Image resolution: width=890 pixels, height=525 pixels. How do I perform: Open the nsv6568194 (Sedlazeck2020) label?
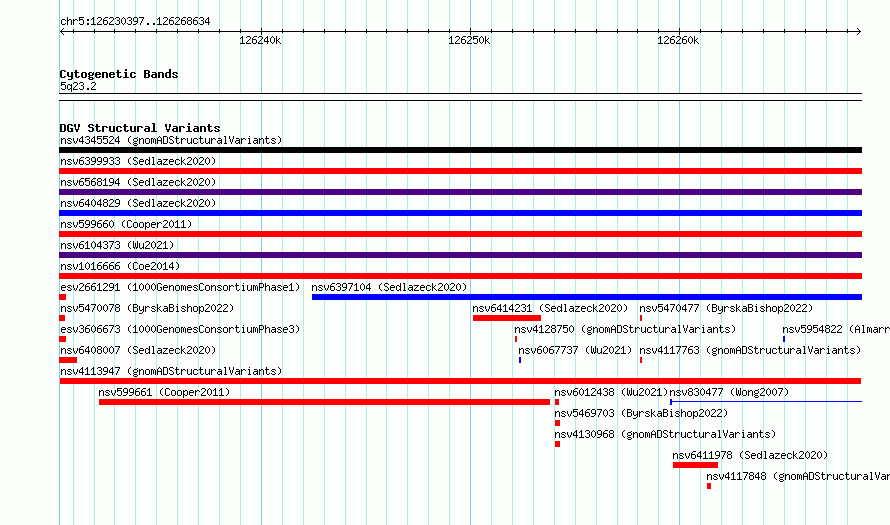[138, 182]
